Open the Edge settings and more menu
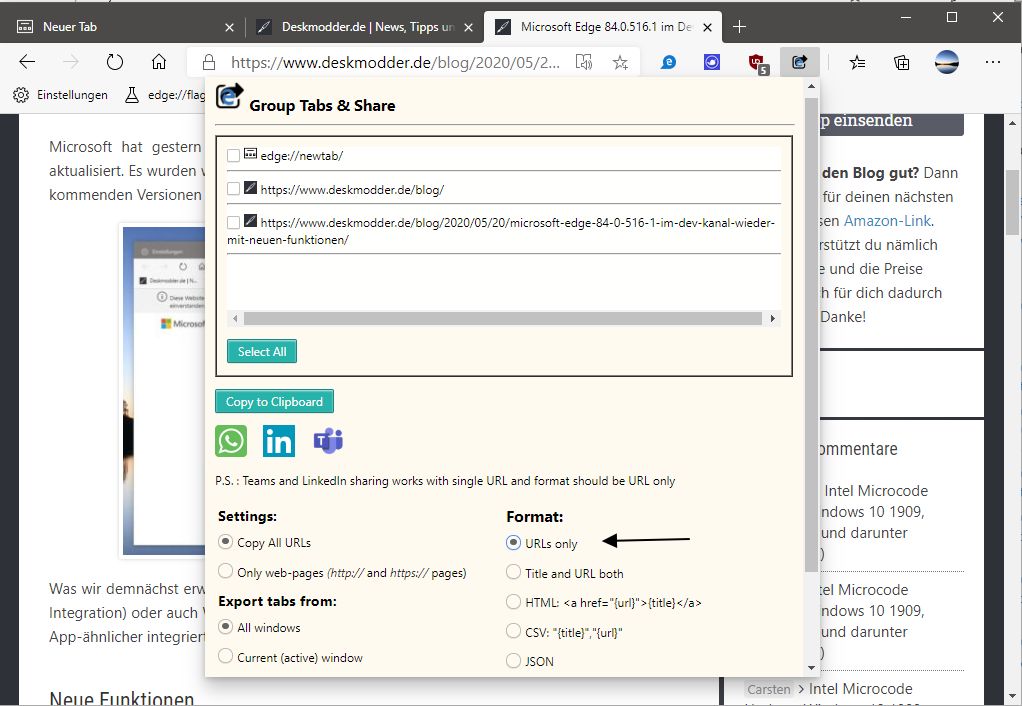 (x=993, y=62)
